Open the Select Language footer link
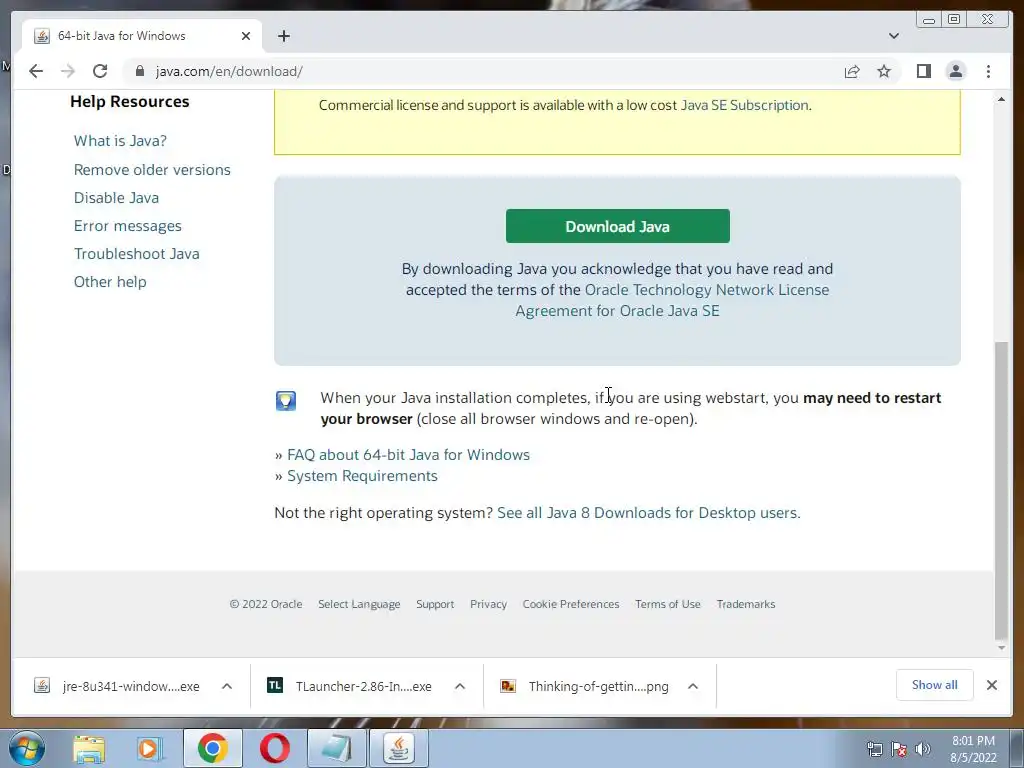 point(359,604)
